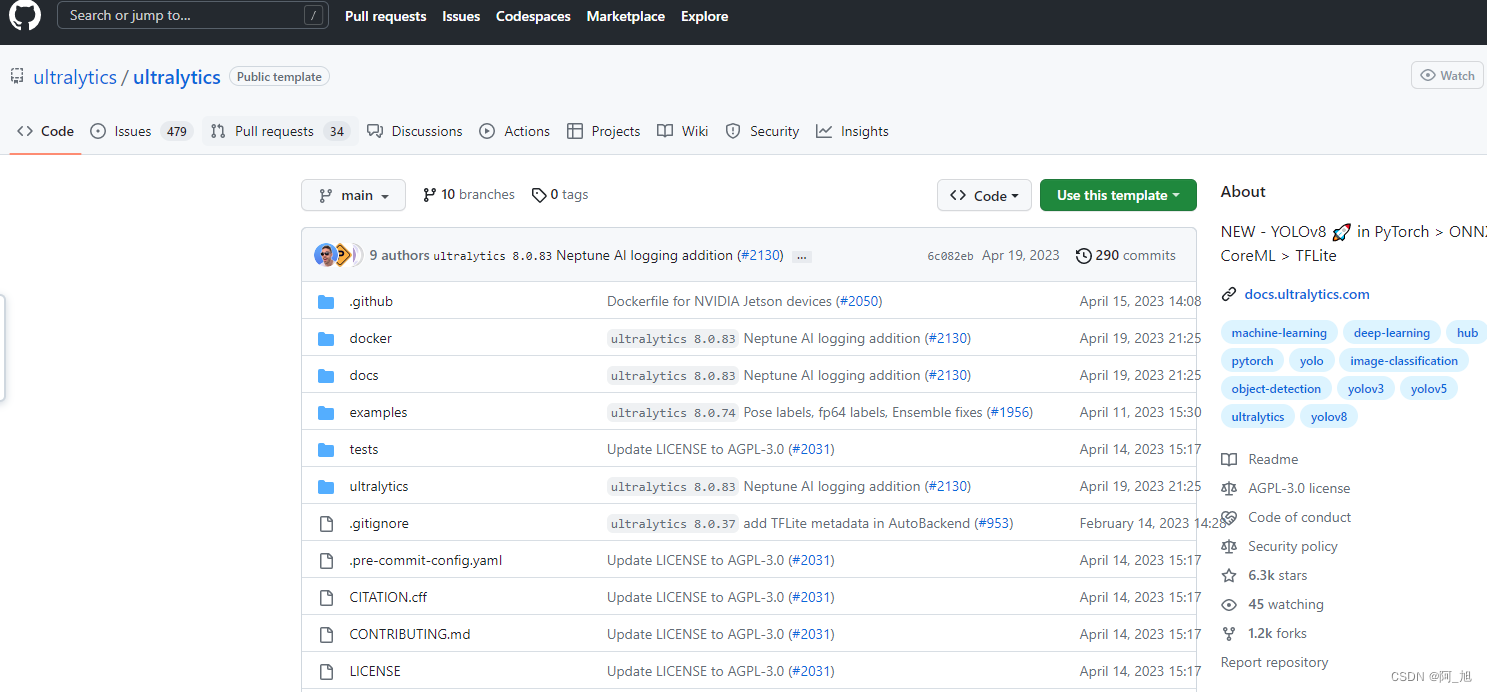Click the machine-learning topic tag
This screenshot has height=692, width=1487.
(x=1279, y=333)
